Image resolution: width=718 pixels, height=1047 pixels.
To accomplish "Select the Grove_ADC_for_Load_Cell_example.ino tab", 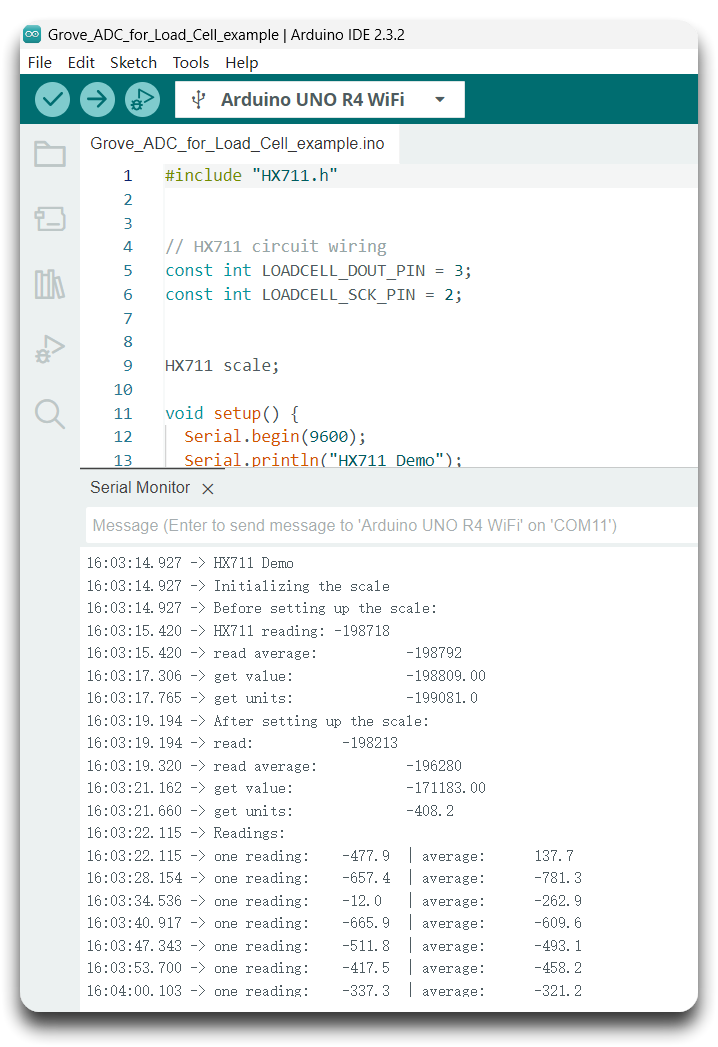I will 237,144.
